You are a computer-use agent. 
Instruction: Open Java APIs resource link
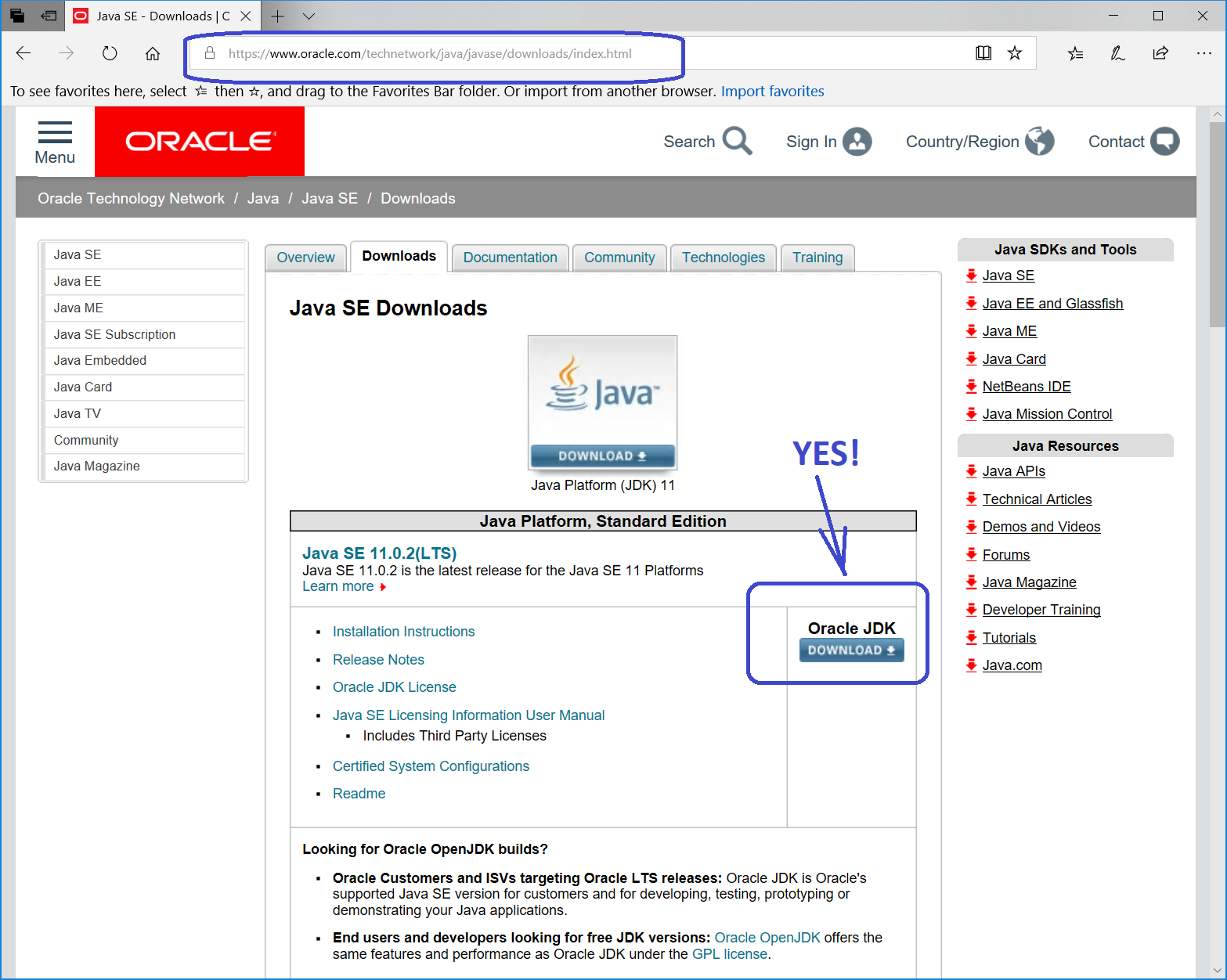coord(1013,470)
